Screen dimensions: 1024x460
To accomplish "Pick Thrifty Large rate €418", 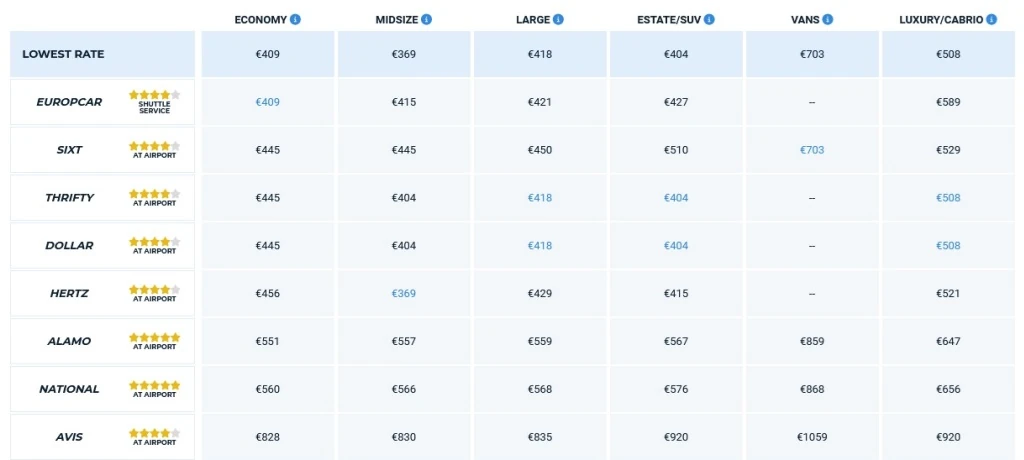I will point(540,198).
